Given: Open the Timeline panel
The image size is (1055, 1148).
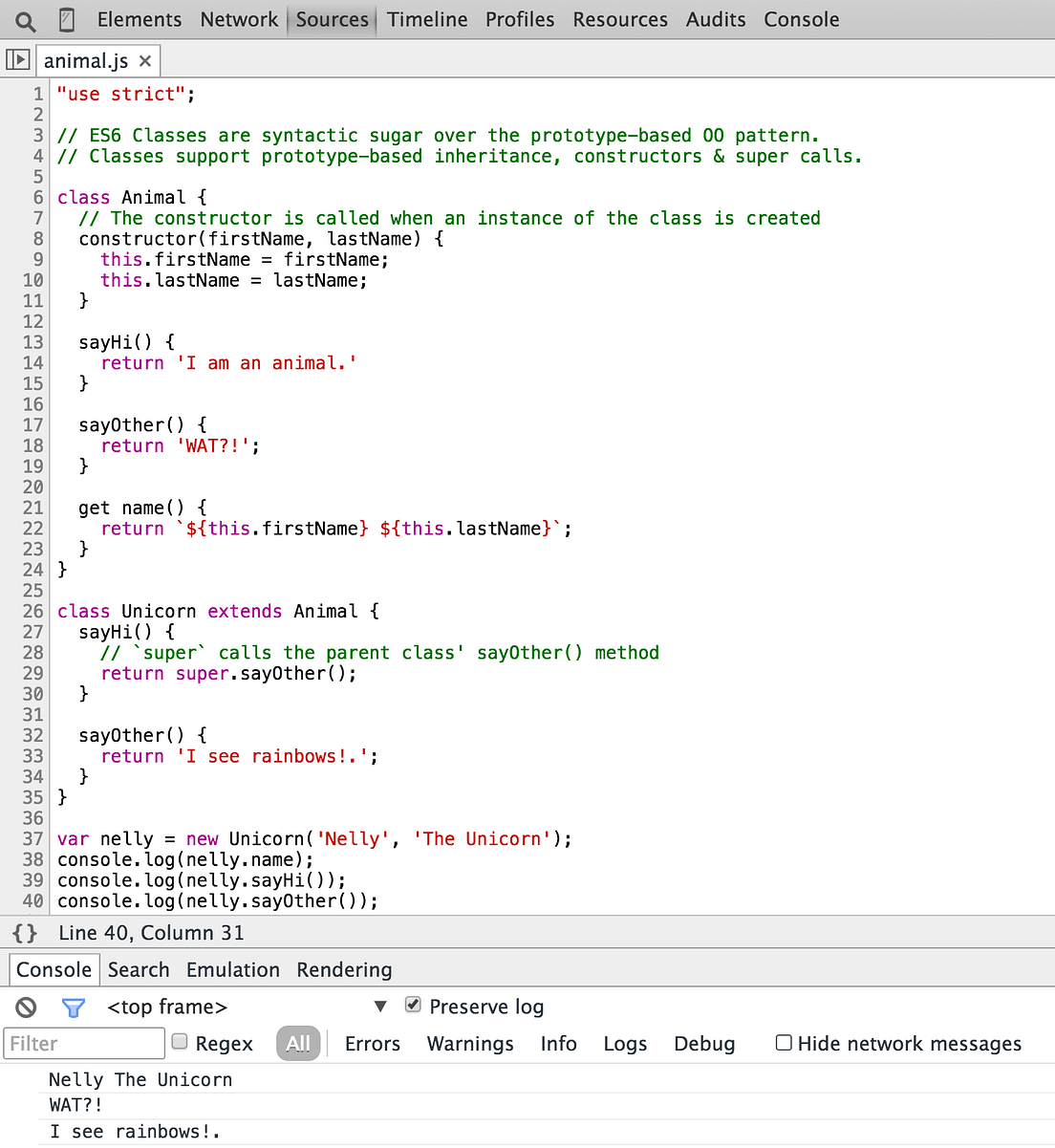Looking at the screenshot, I should (x=426, y=19).
